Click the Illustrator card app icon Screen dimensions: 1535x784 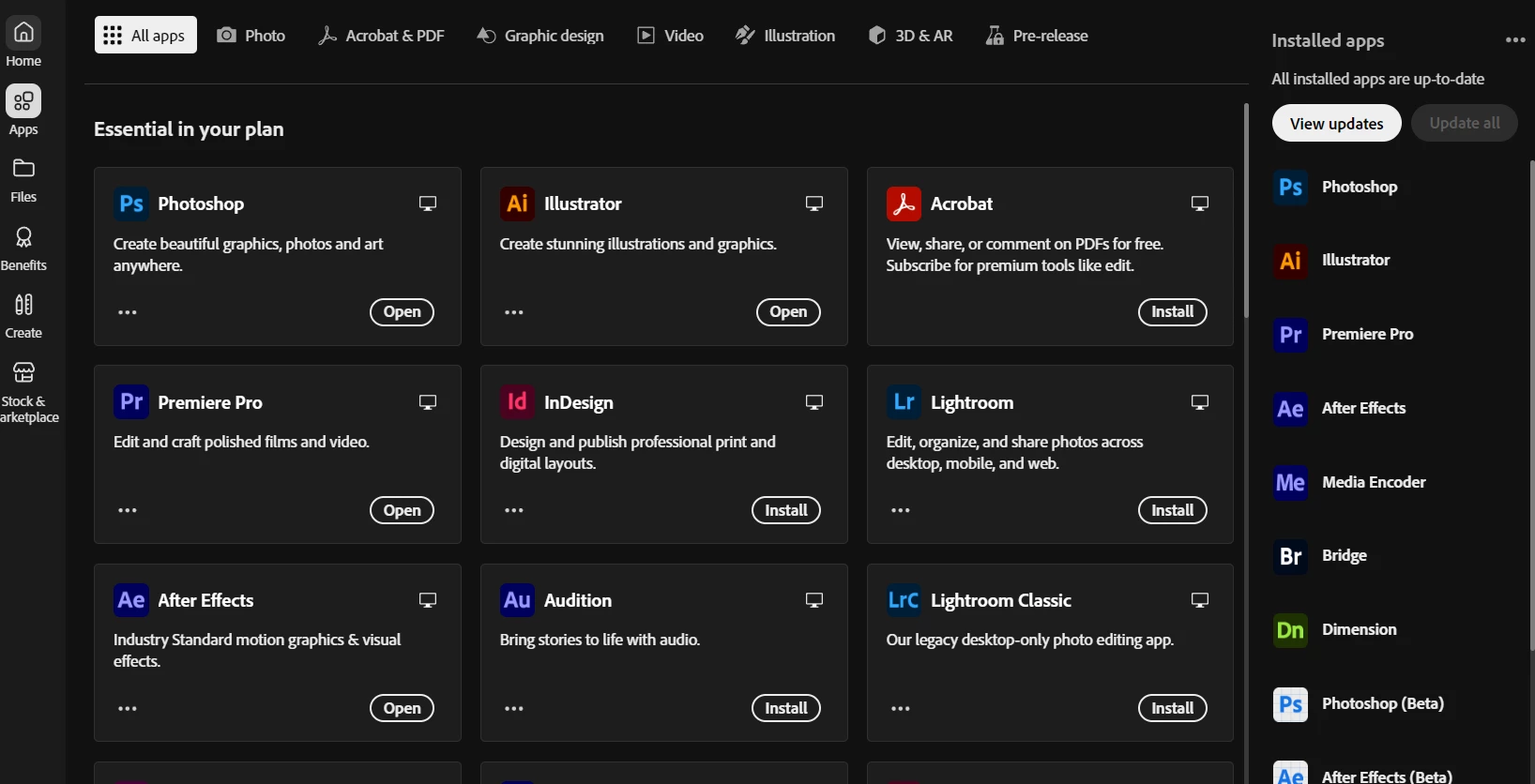[x=517, y=204]
